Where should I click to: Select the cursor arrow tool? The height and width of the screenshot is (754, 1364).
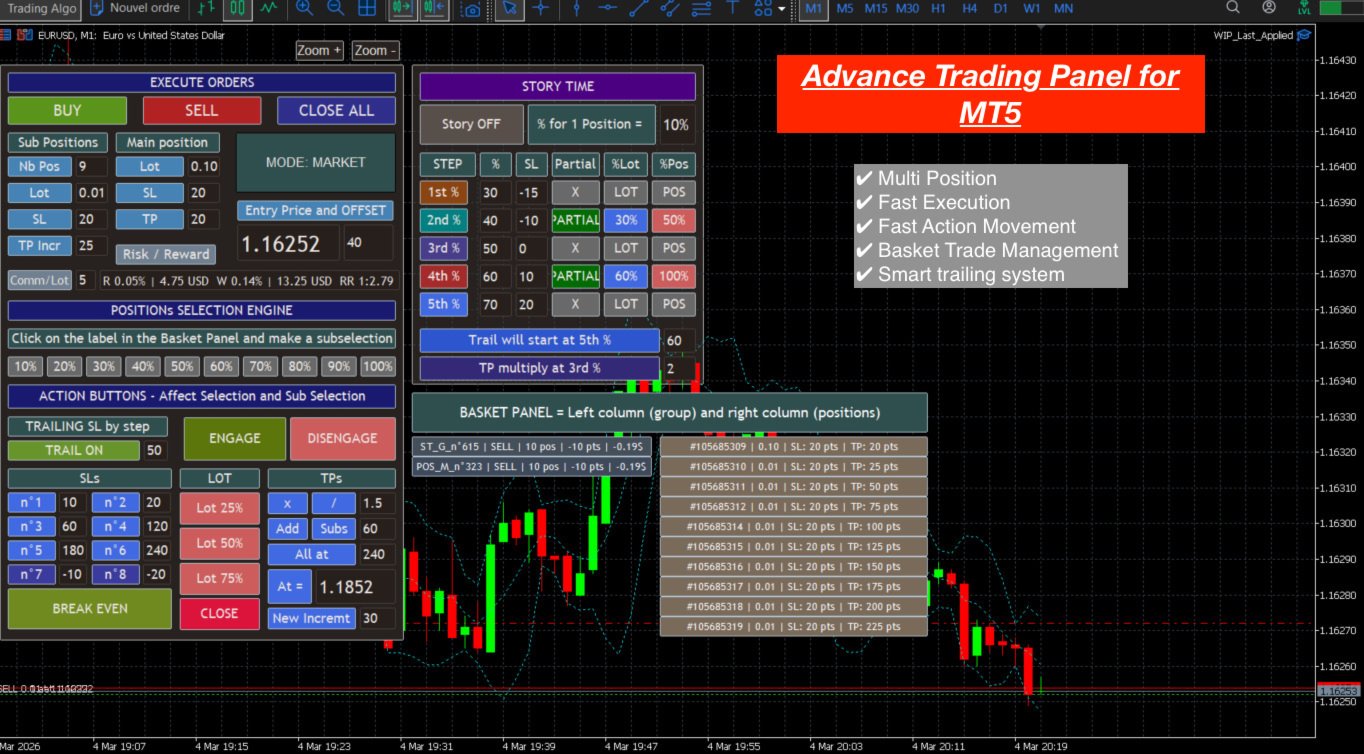(509, 8)
